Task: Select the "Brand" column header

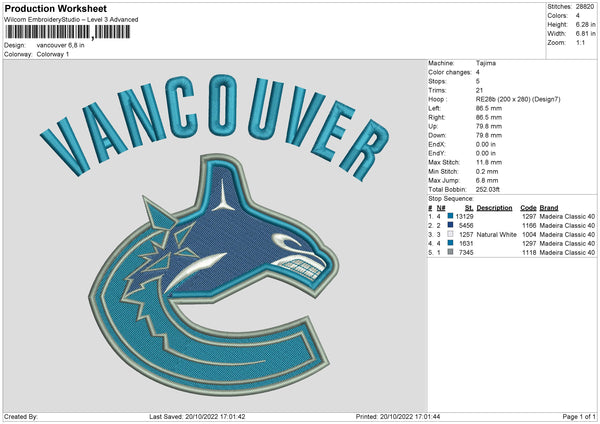Action: (x=549, y=208)
